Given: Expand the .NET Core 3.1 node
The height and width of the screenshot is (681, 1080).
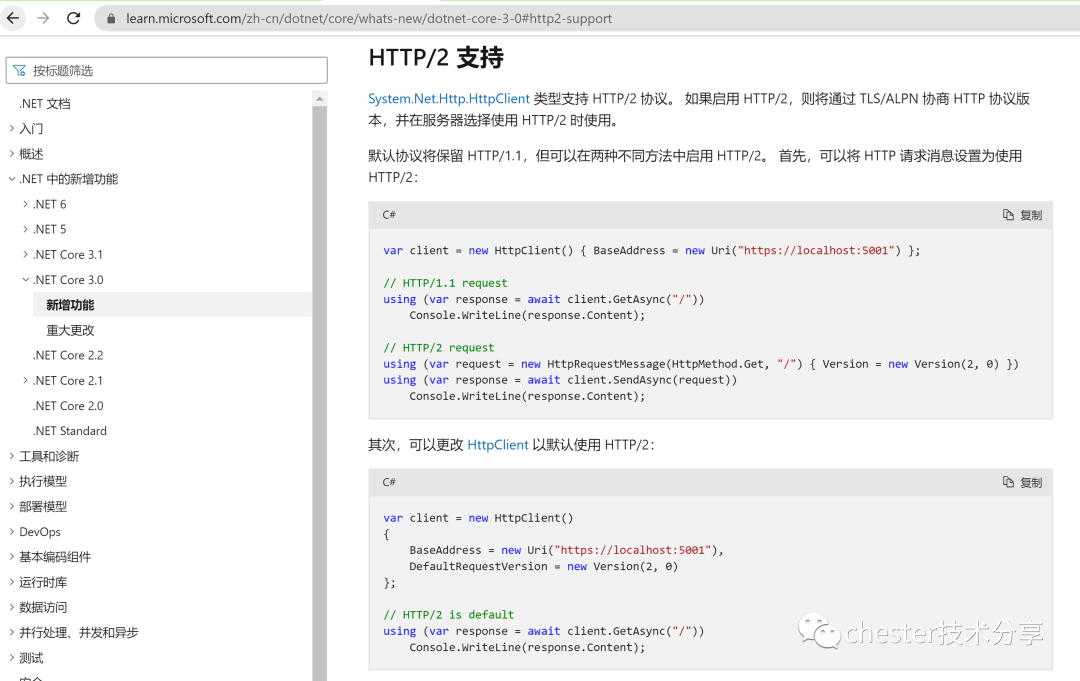Looking at the screenshot, I should pos(25,254).
